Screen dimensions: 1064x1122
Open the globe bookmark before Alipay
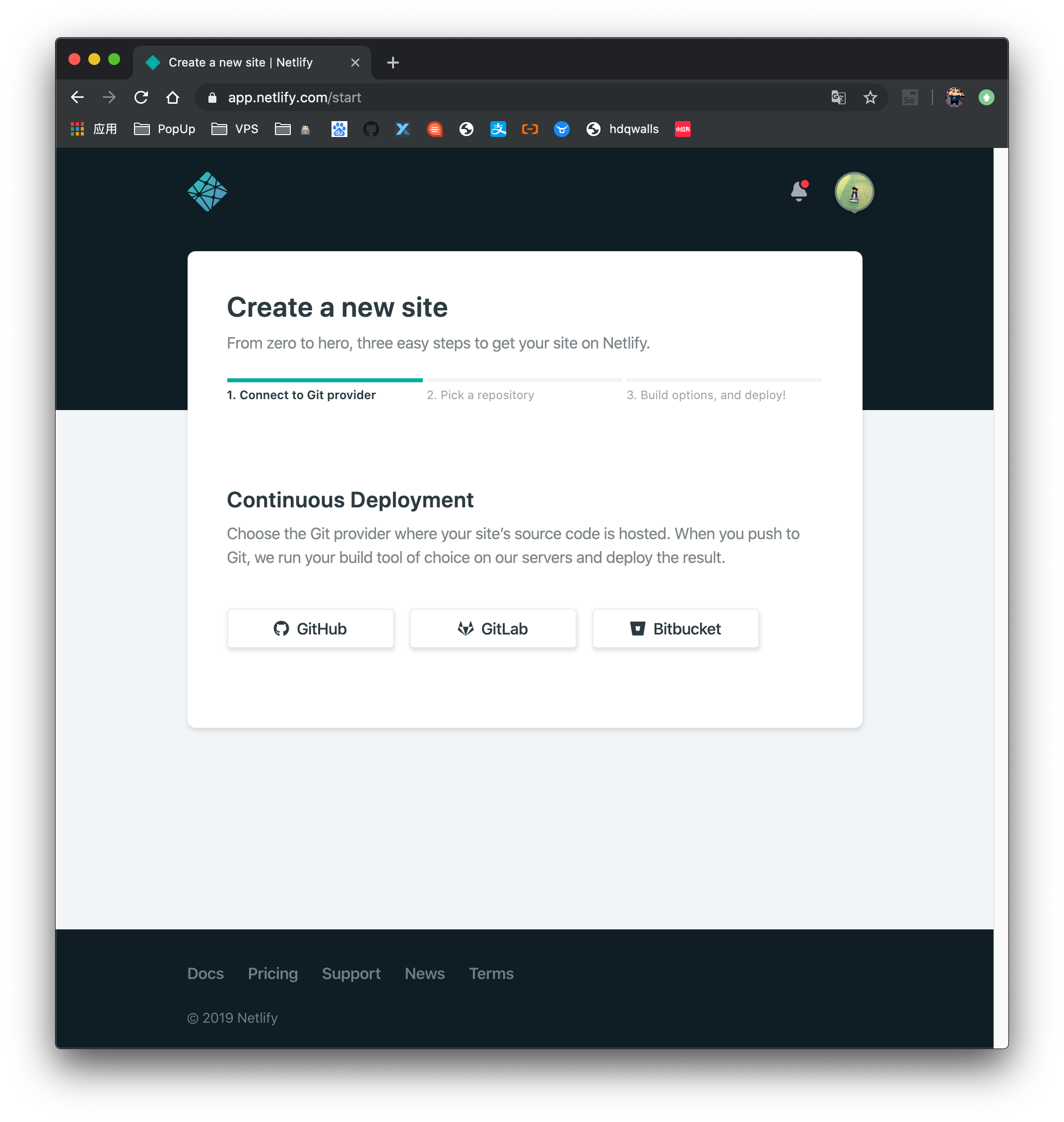coord(466,130)
